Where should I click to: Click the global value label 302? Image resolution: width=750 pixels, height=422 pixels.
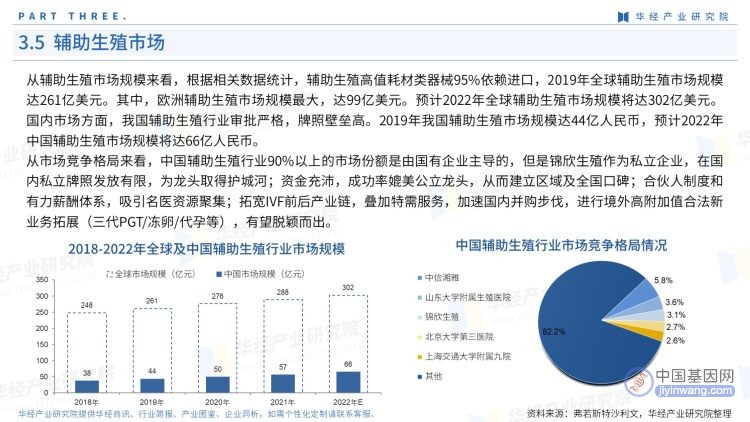point(348,288)
